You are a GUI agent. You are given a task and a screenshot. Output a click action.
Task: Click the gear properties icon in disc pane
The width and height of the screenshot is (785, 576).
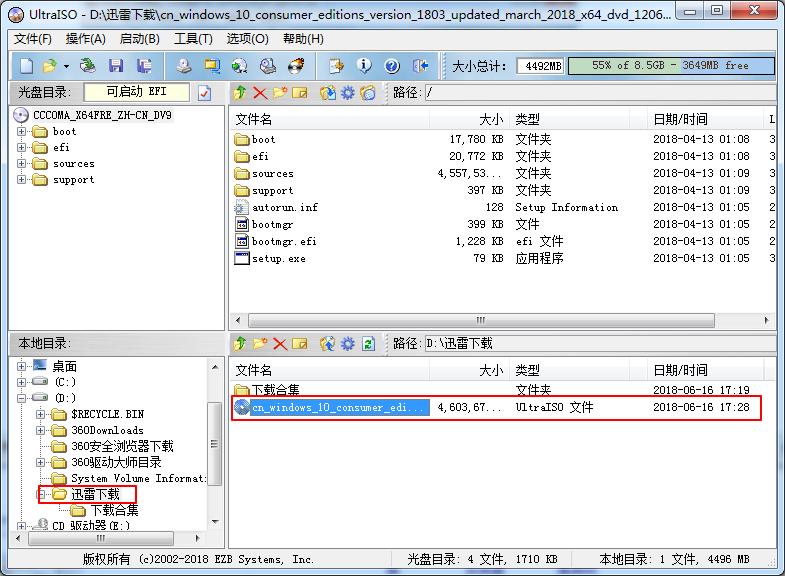[347, 93]
